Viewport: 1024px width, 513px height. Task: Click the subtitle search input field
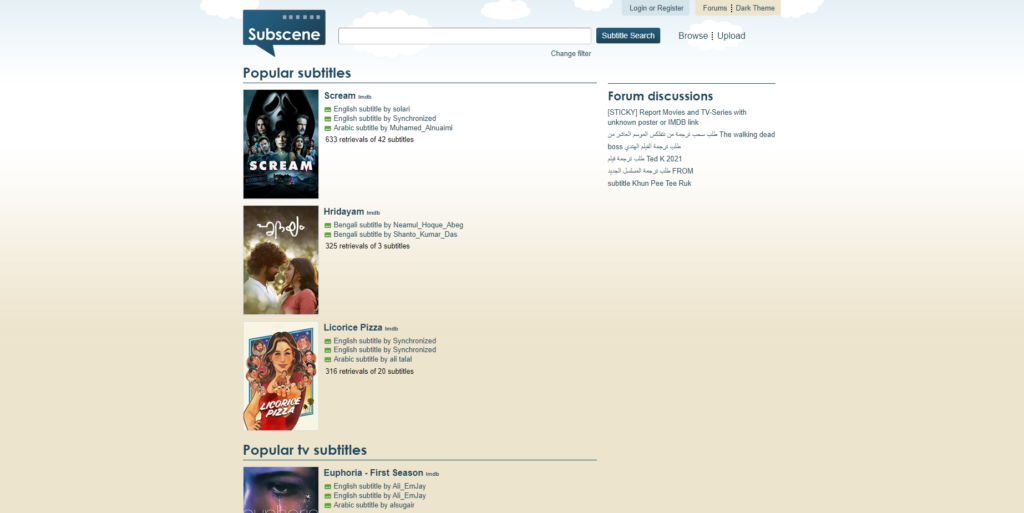click(x=464, y=36)
